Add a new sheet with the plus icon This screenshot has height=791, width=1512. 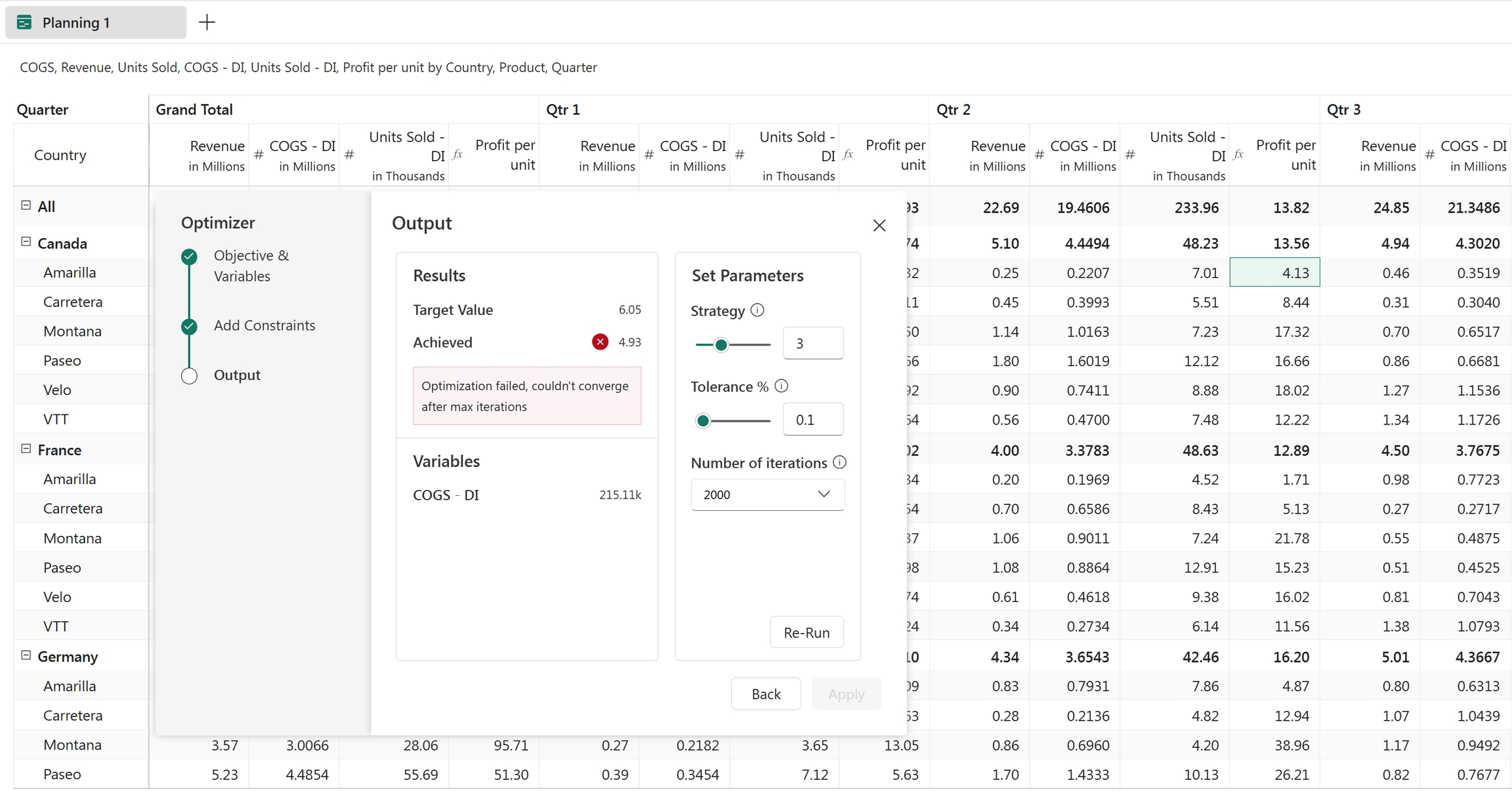point(207,22)
